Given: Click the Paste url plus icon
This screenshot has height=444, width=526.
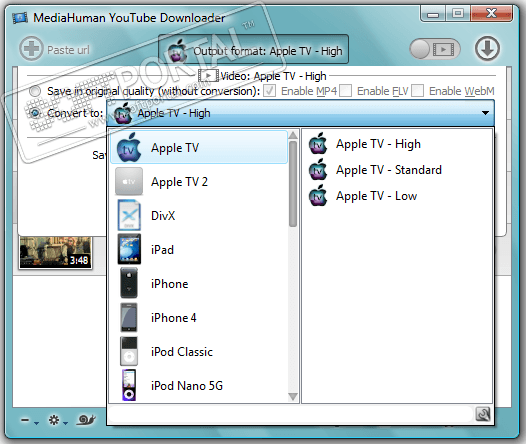Looking at the screenshot, I should point(31,49).
